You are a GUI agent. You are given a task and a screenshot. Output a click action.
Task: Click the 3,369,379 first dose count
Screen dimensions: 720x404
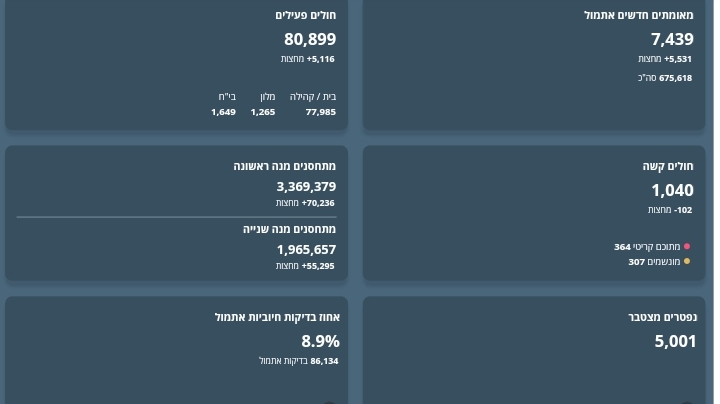pos(306,187)
